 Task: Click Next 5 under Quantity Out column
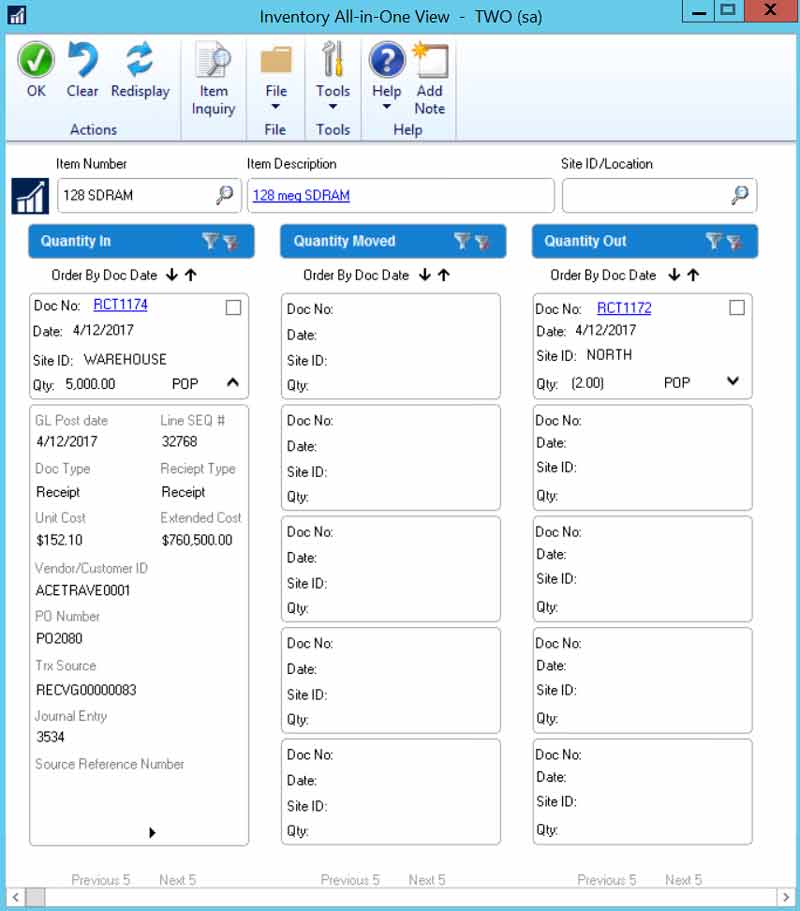coord(683,880)
